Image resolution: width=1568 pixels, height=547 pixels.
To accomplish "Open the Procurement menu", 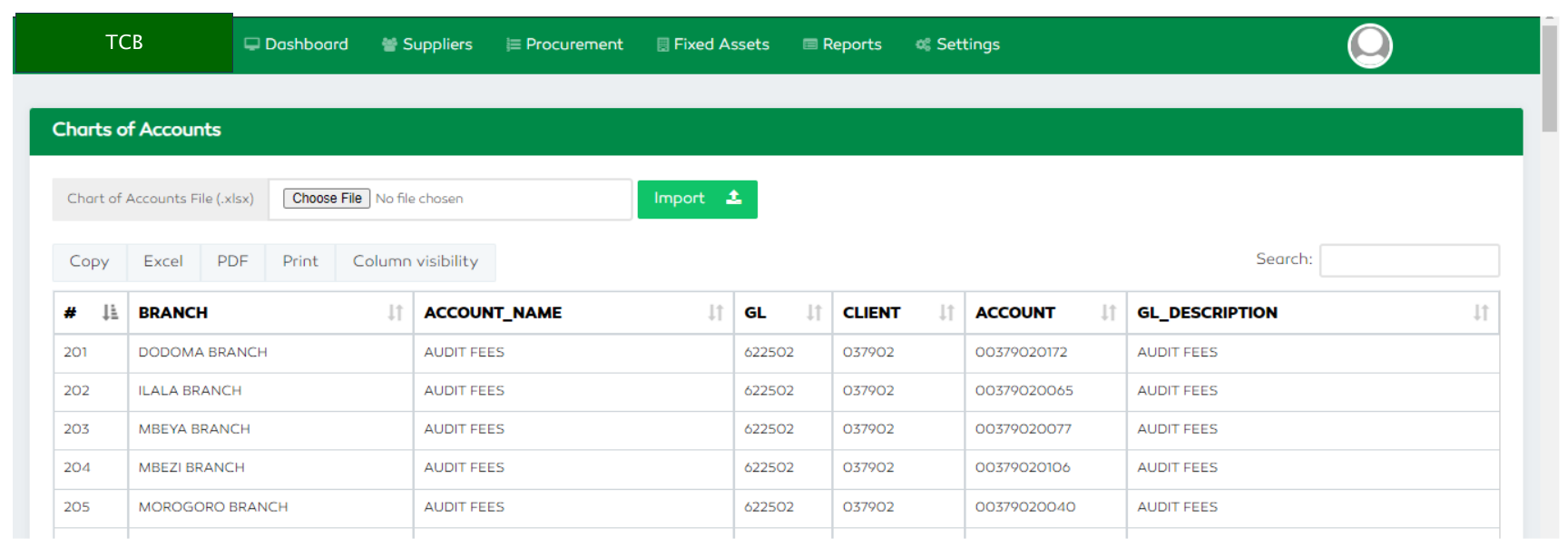I will [564, 44].
